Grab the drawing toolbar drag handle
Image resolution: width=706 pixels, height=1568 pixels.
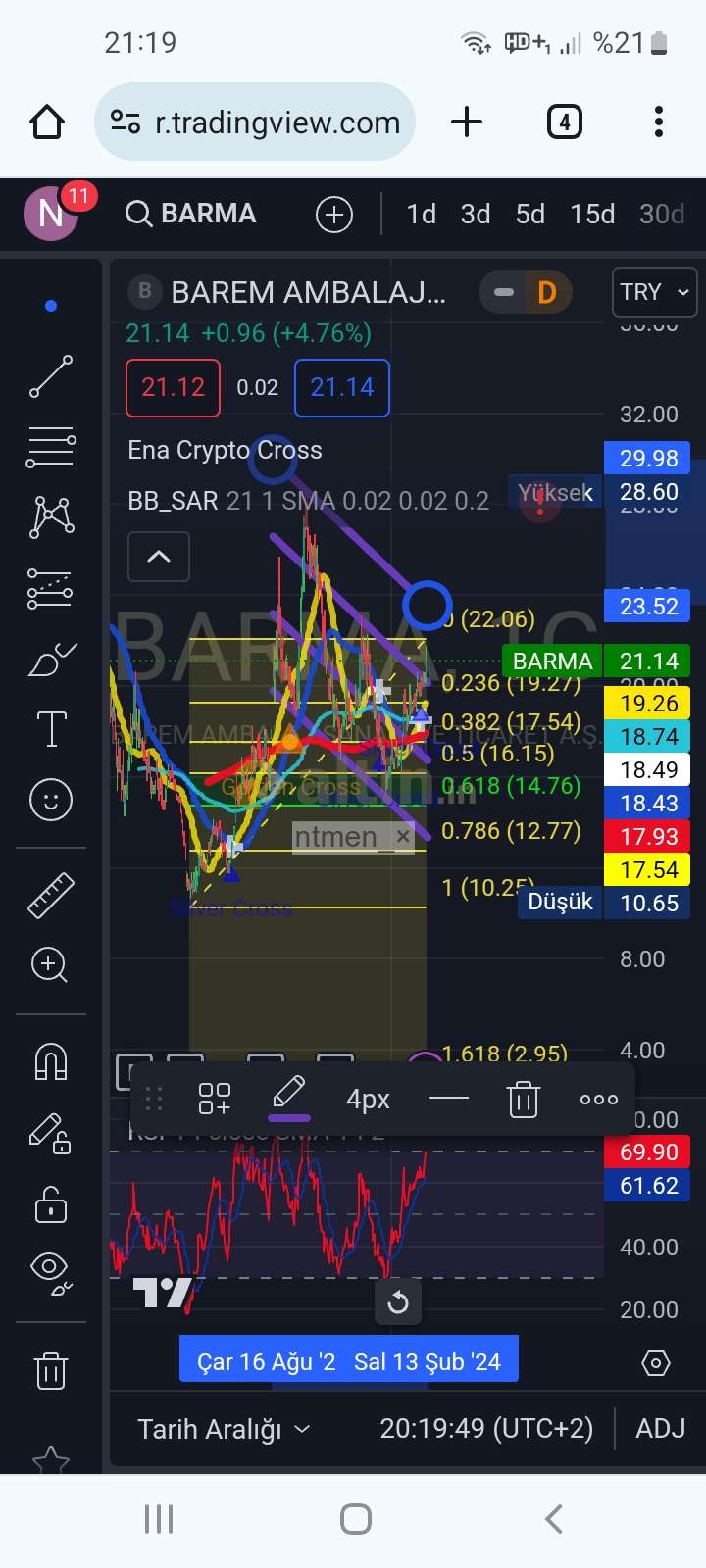click(154, 1100)
